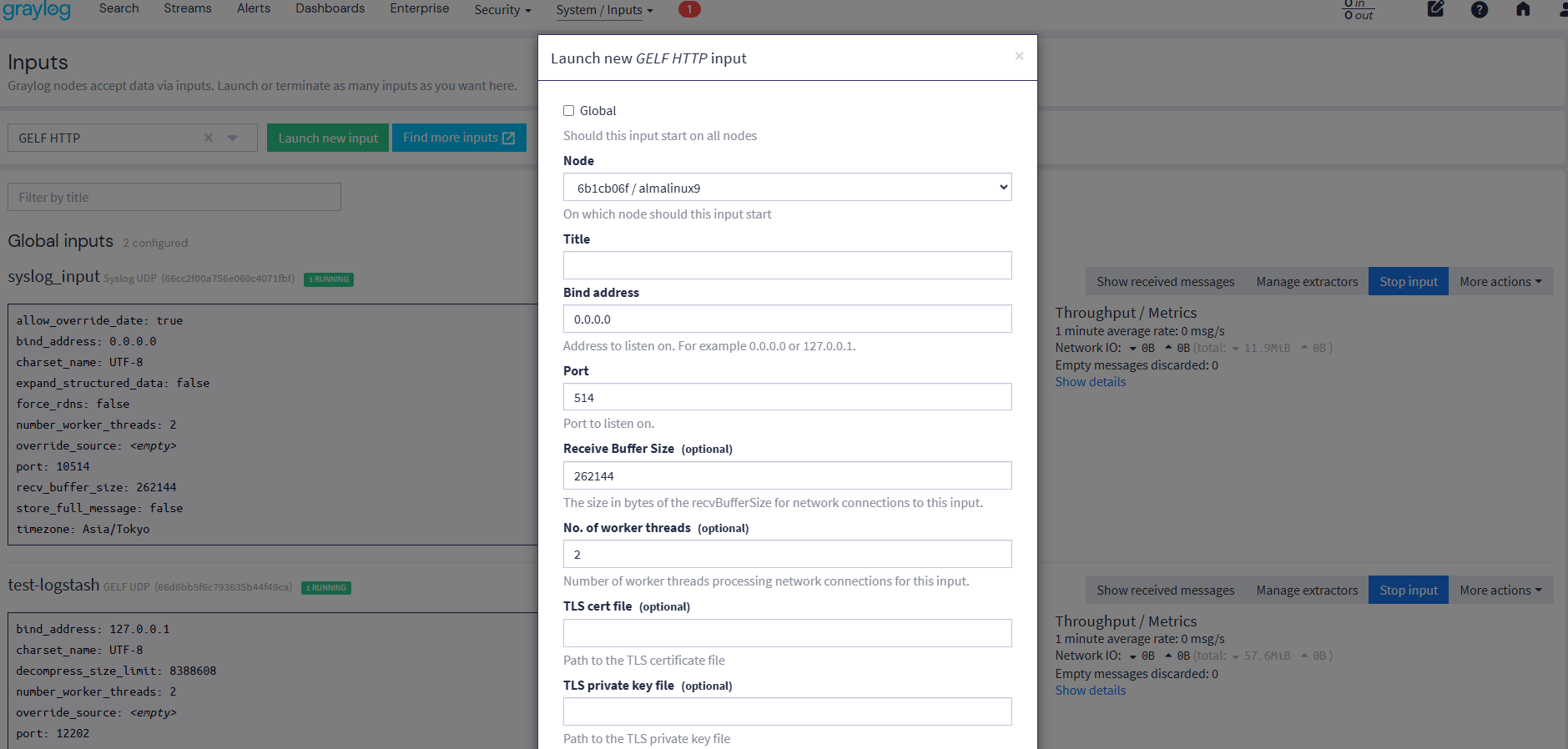Expand the Security menu
1568x749 pixels.
point(502,10)
